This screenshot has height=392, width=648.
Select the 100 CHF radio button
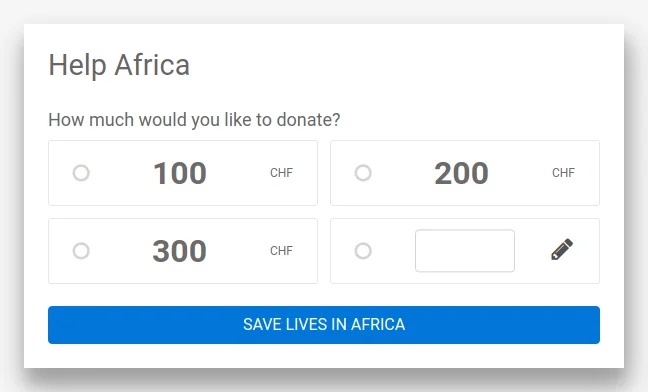(x=81, y=173)
